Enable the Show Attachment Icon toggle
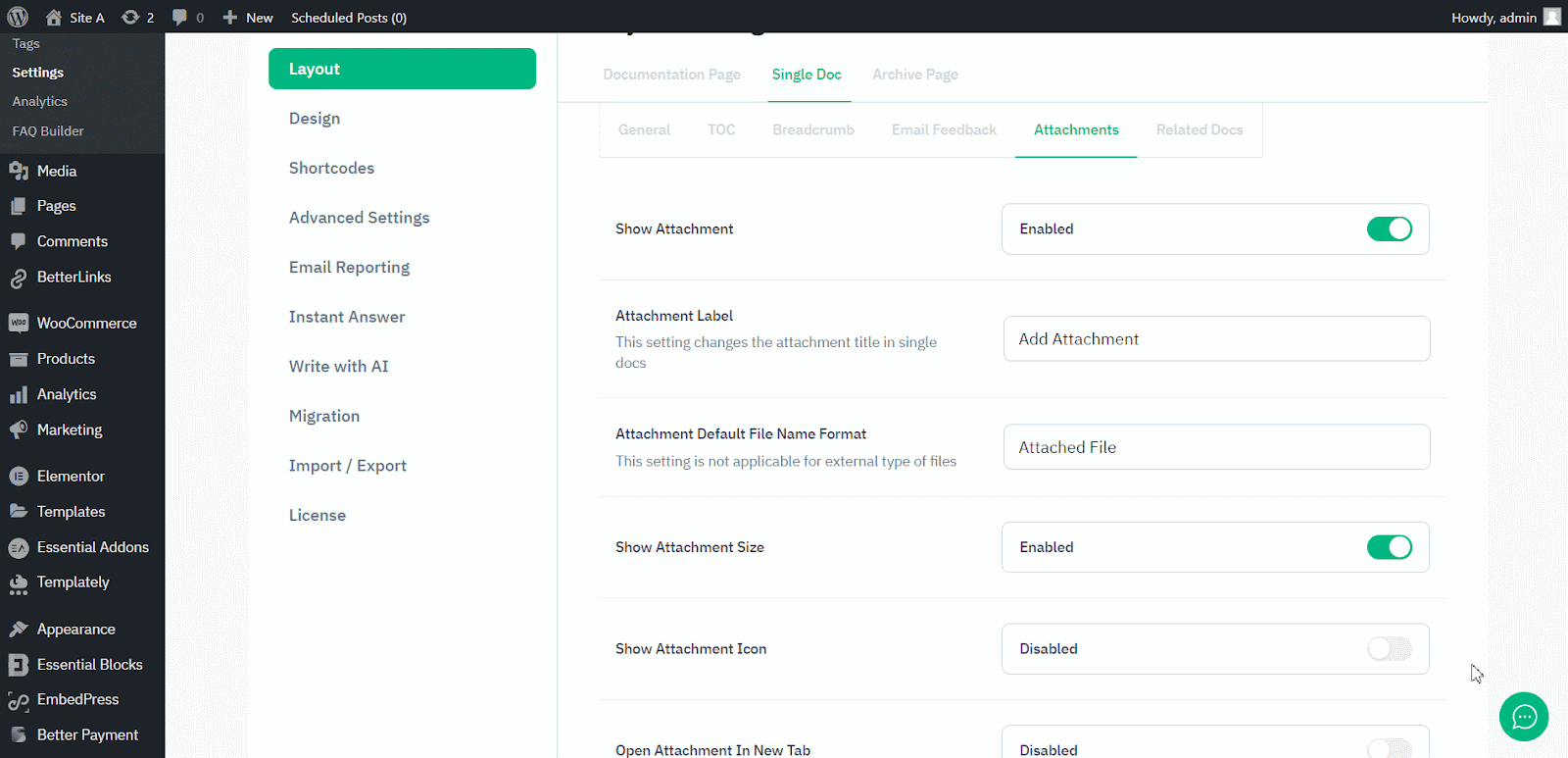Viewport: 1568px width, 758px height. pyautogui.click(x=1390, y=648)
